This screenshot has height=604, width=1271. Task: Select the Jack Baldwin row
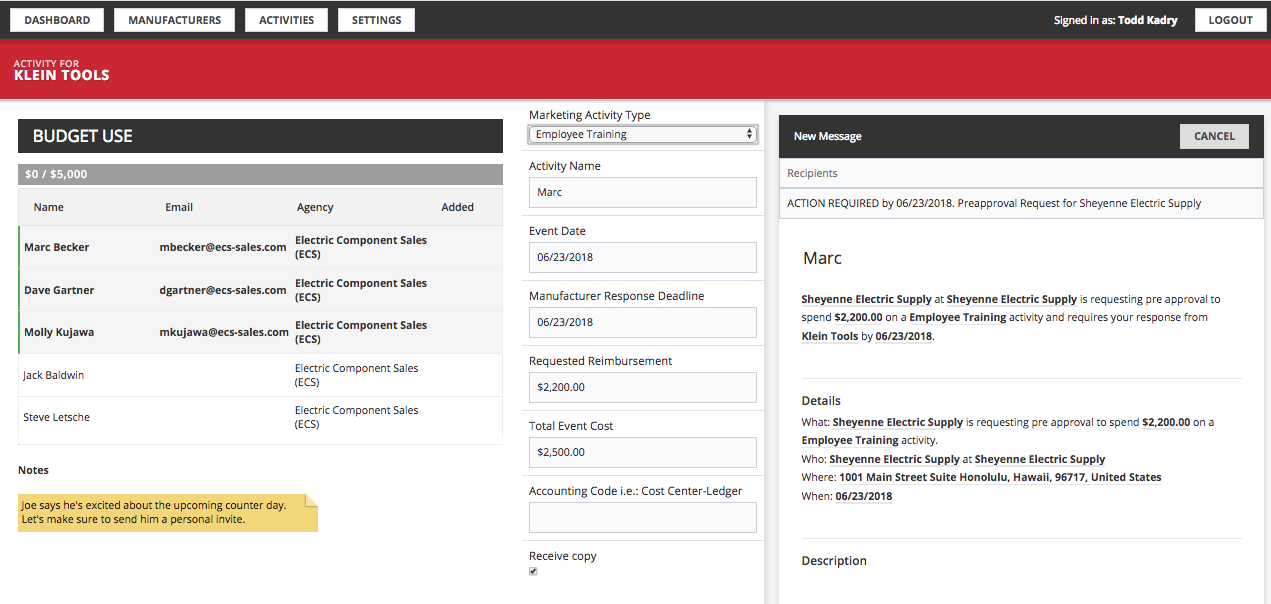tap(260, 375)
